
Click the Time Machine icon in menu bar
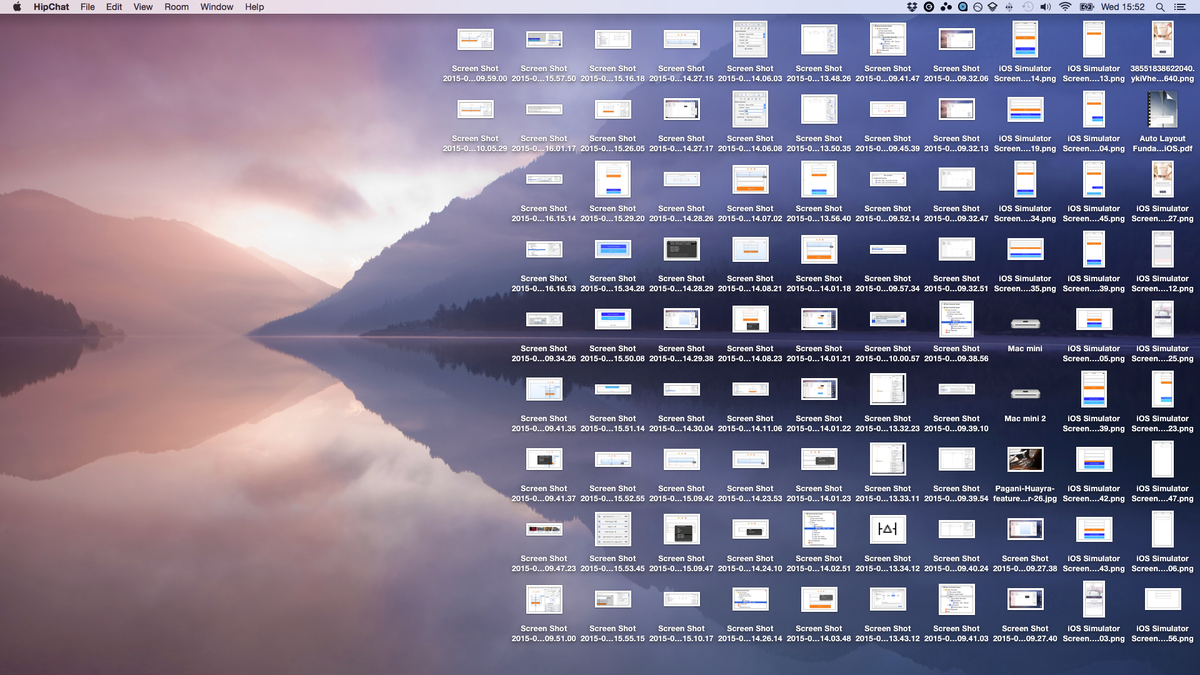(x=1026, y=7)
